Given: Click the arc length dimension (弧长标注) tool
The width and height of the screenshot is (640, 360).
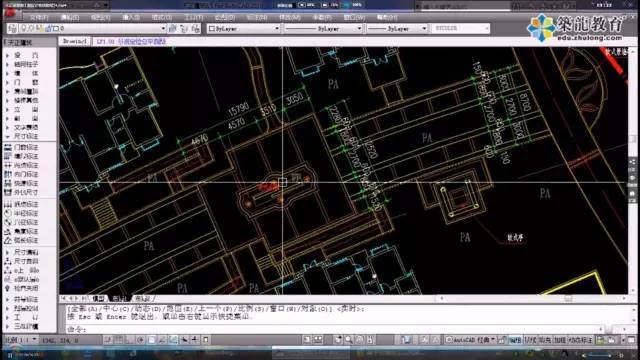Looking at the screenshot, I should point(22,240).
